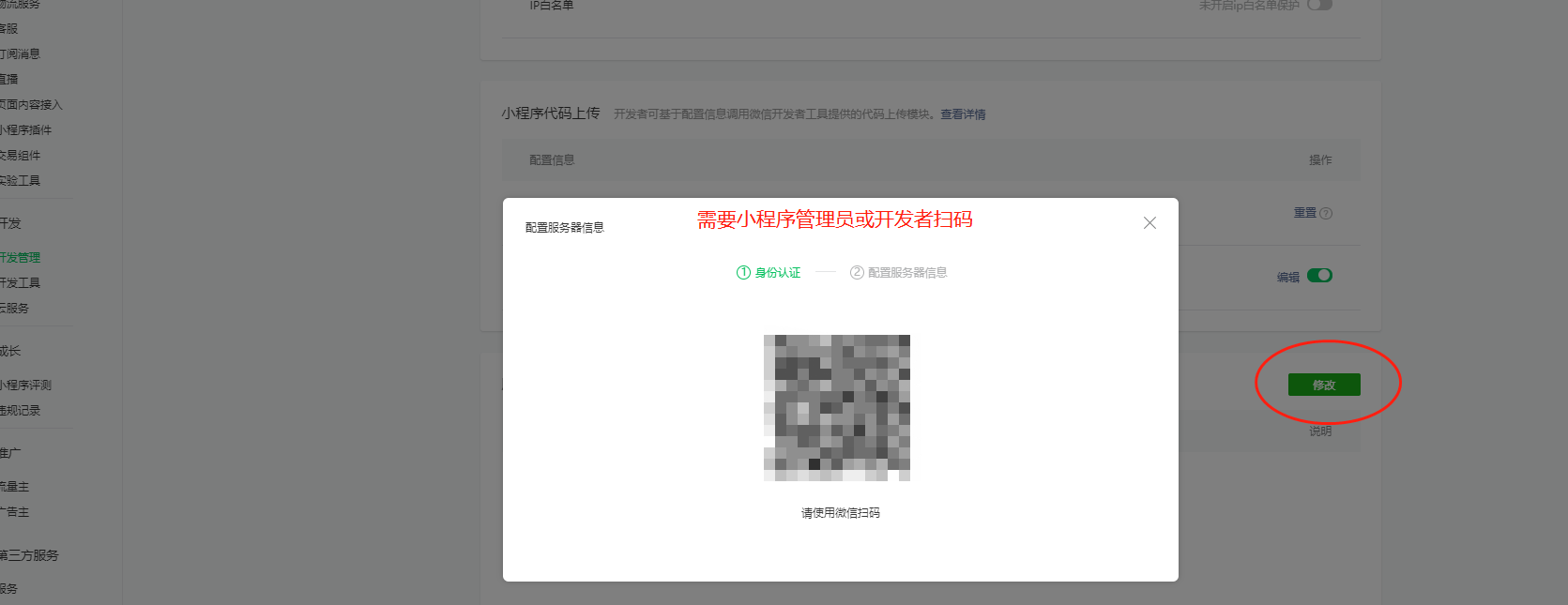Click the 第三方服务 sidebar group heading
The width and height of the screenshot is (1568, 605).
[29, 555]
